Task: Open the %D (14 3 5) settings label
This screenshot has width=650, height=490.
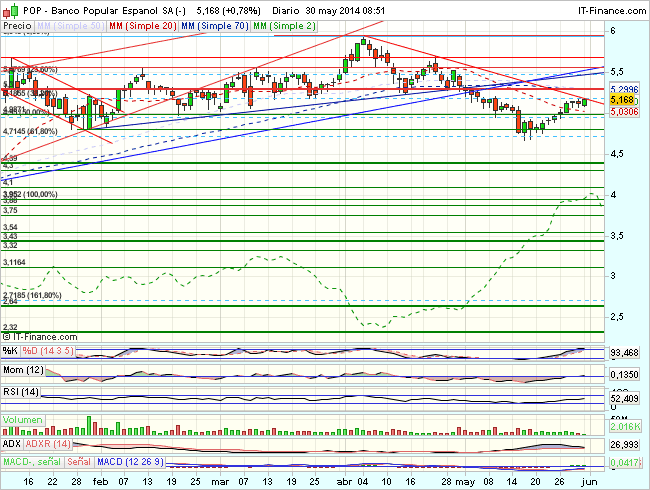Action: point(50,351)
